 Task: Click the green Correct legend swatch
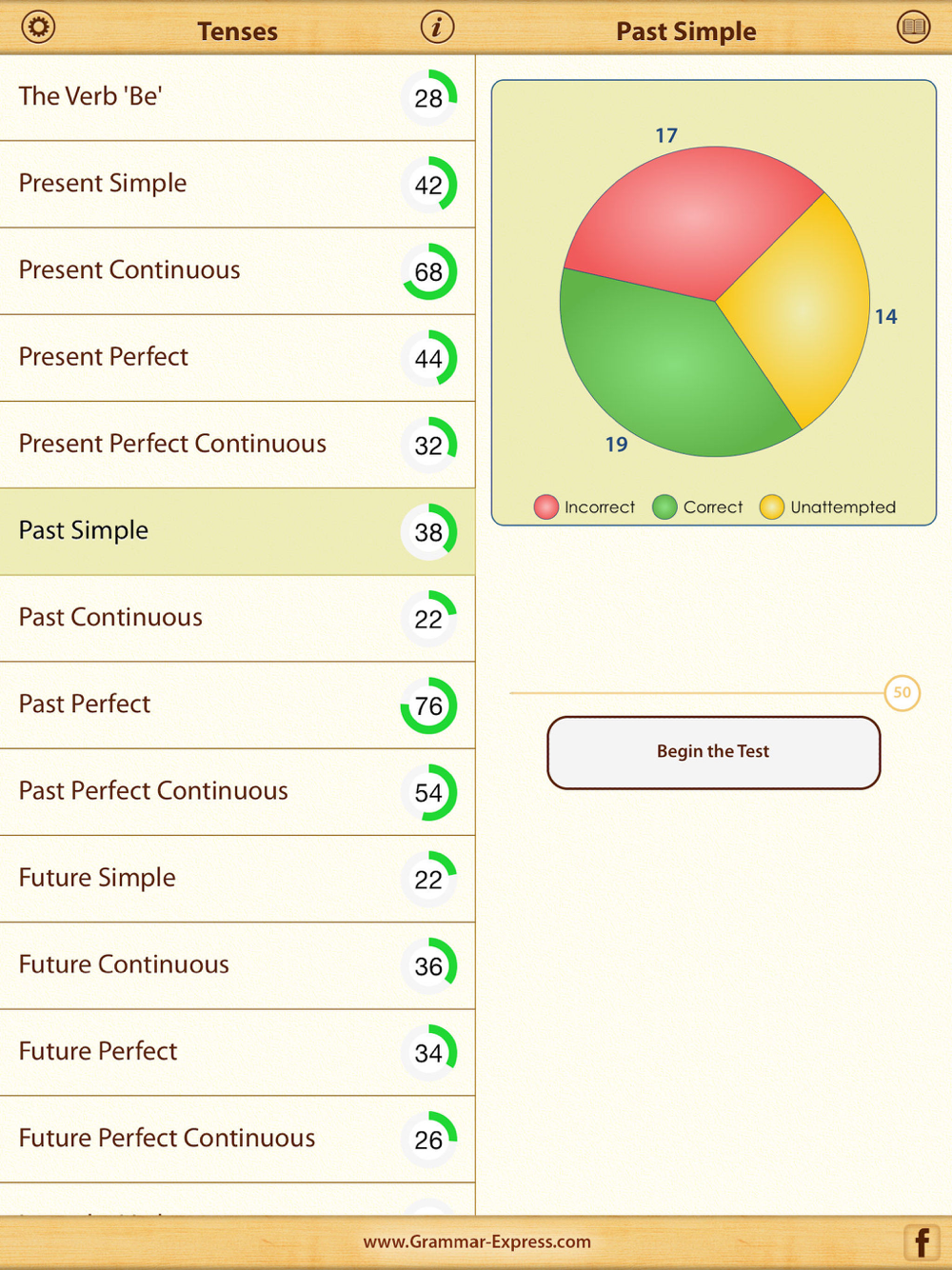[x=664, y=507]
